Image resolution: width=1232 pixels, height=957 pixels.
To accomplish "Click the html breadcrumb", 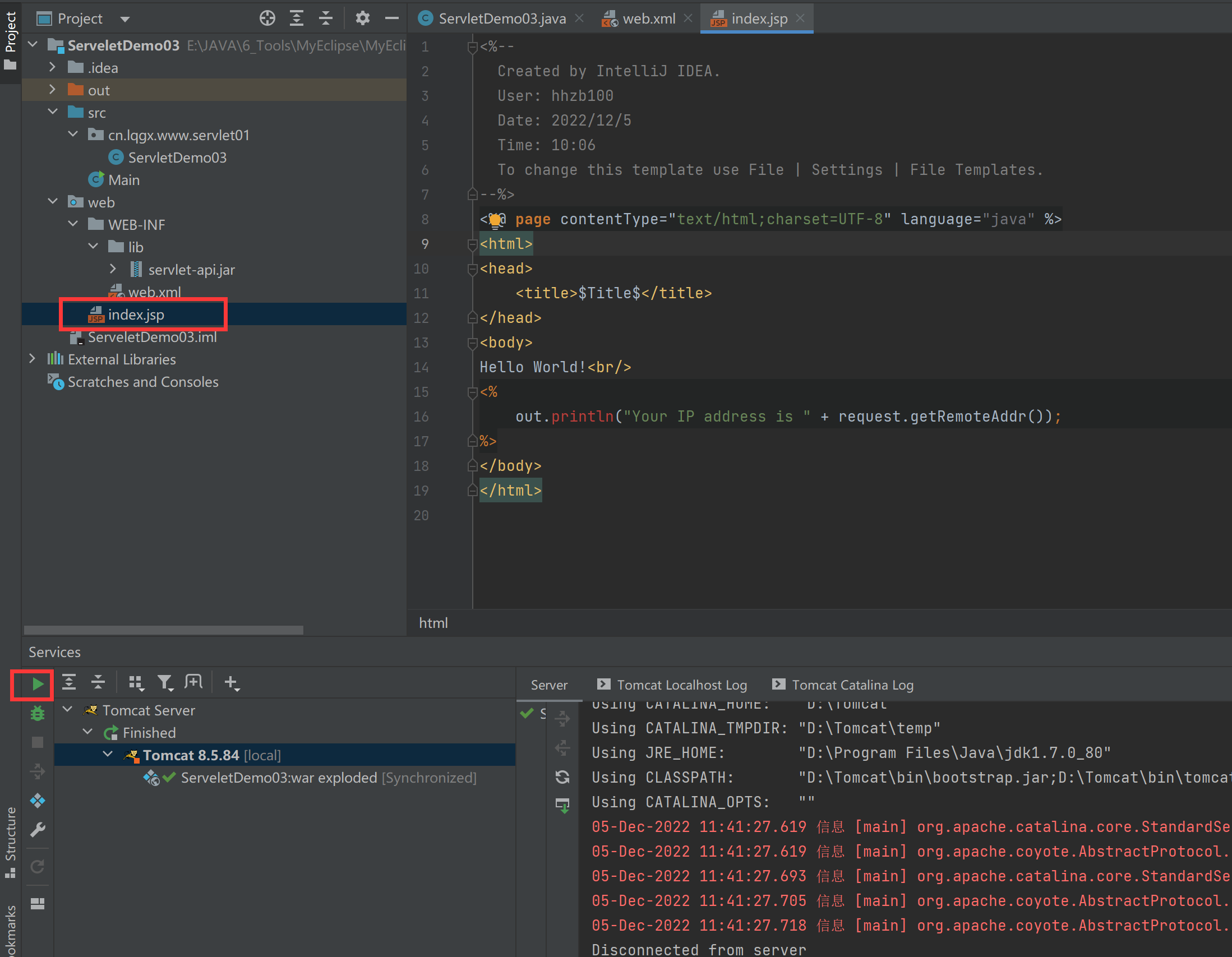I will point(433,623).
